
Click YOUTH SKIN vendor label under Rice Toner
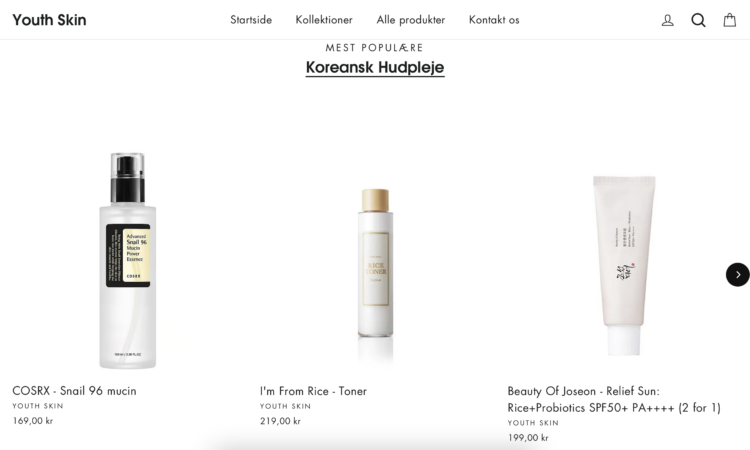point(285,406)
